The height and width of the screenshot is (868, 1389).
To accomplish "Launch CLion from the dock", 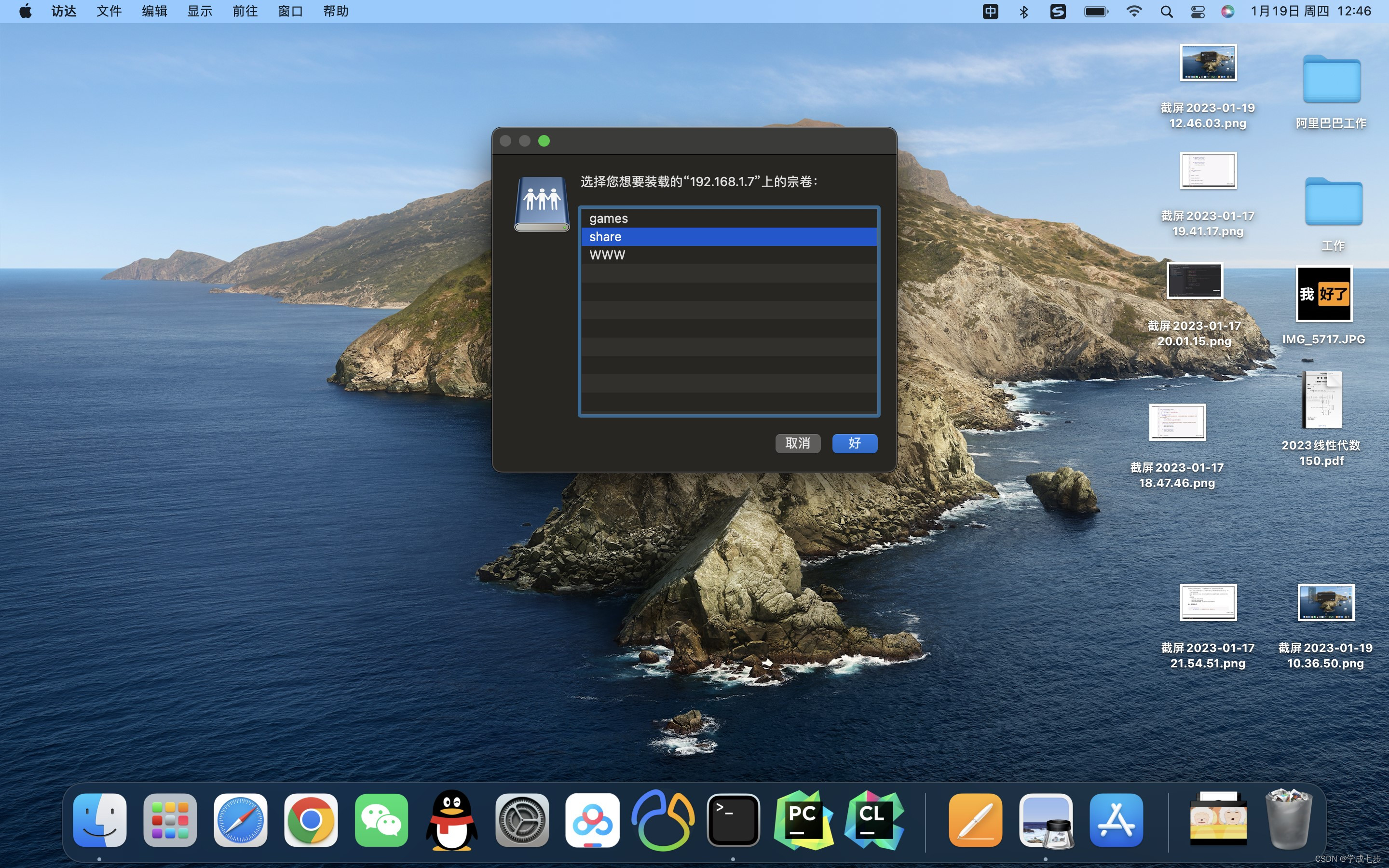I will (873, 820).
